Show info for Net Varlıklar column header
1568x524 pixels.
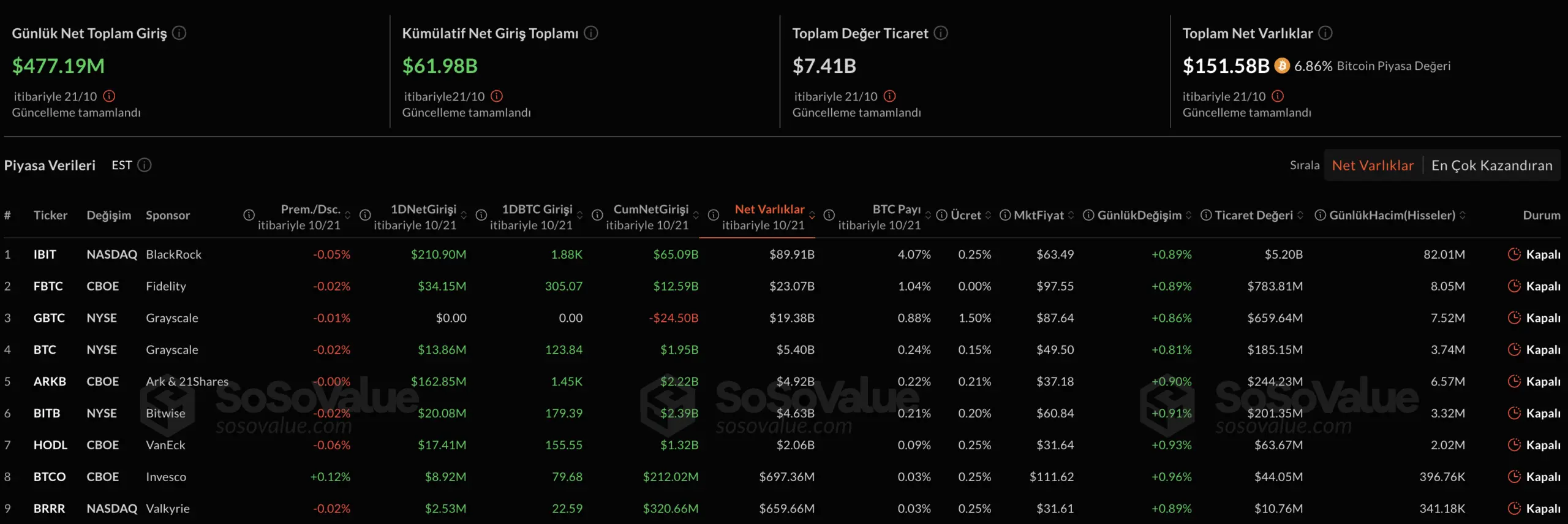pyautogui.click(x=714, y=215)
